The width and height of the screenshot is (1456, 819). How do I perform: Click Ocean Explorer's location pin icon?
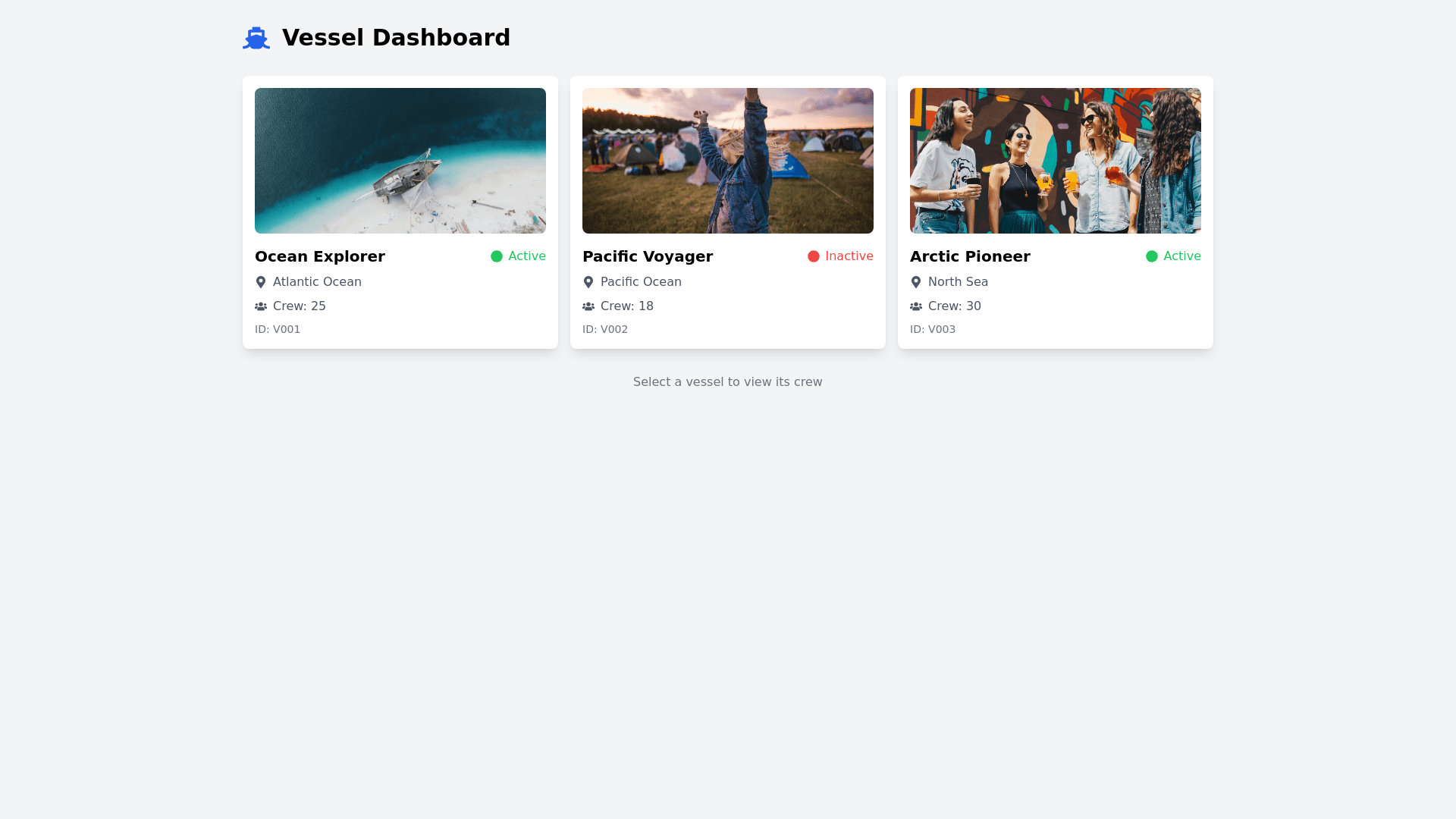click(x=261, y=282)
